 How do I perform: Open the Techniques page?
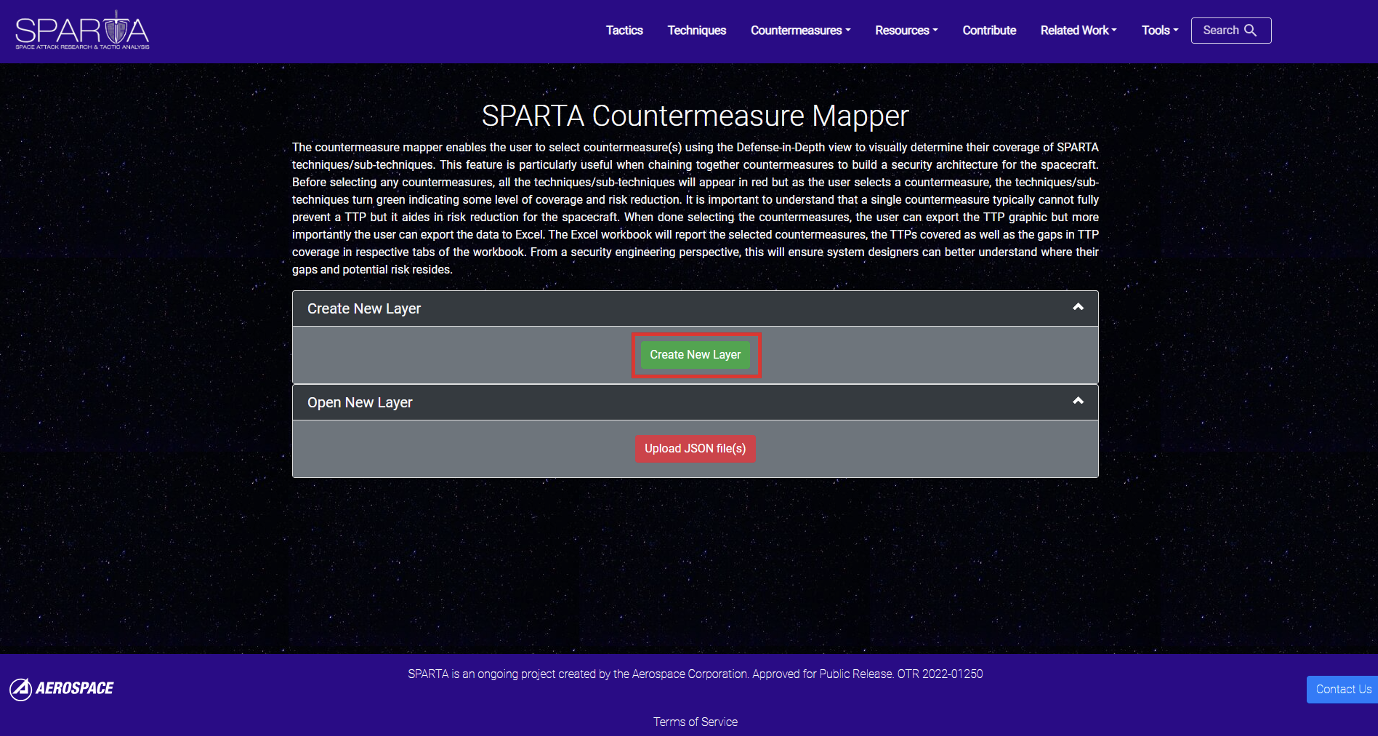coord(697,30)
